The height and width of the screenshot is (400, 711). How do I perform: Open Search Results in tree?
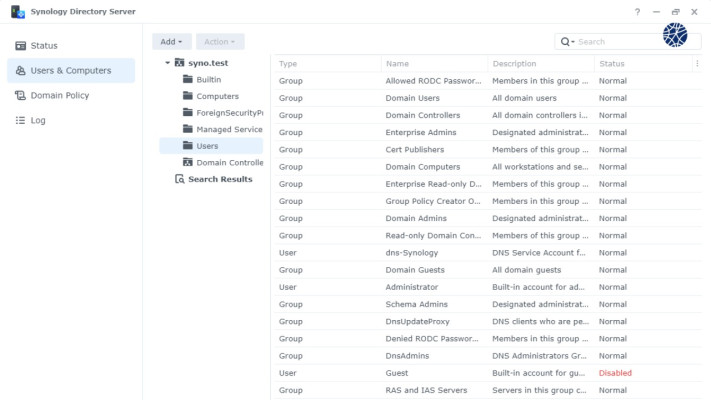[x=220, y=179]
